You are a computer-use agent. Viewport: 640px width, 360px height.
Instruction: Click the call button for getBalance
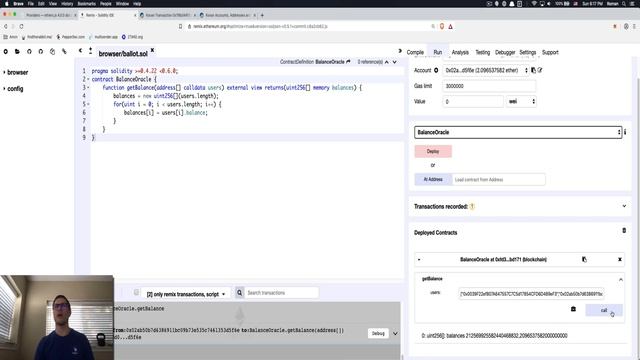click(x=604, y=310)
